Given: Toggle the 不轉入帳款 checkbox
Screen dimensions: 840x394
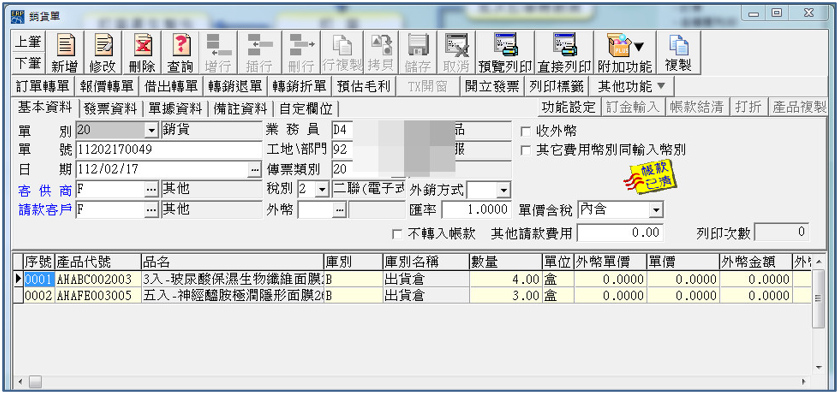Looking at the screenshot, I should click(397, 234).
